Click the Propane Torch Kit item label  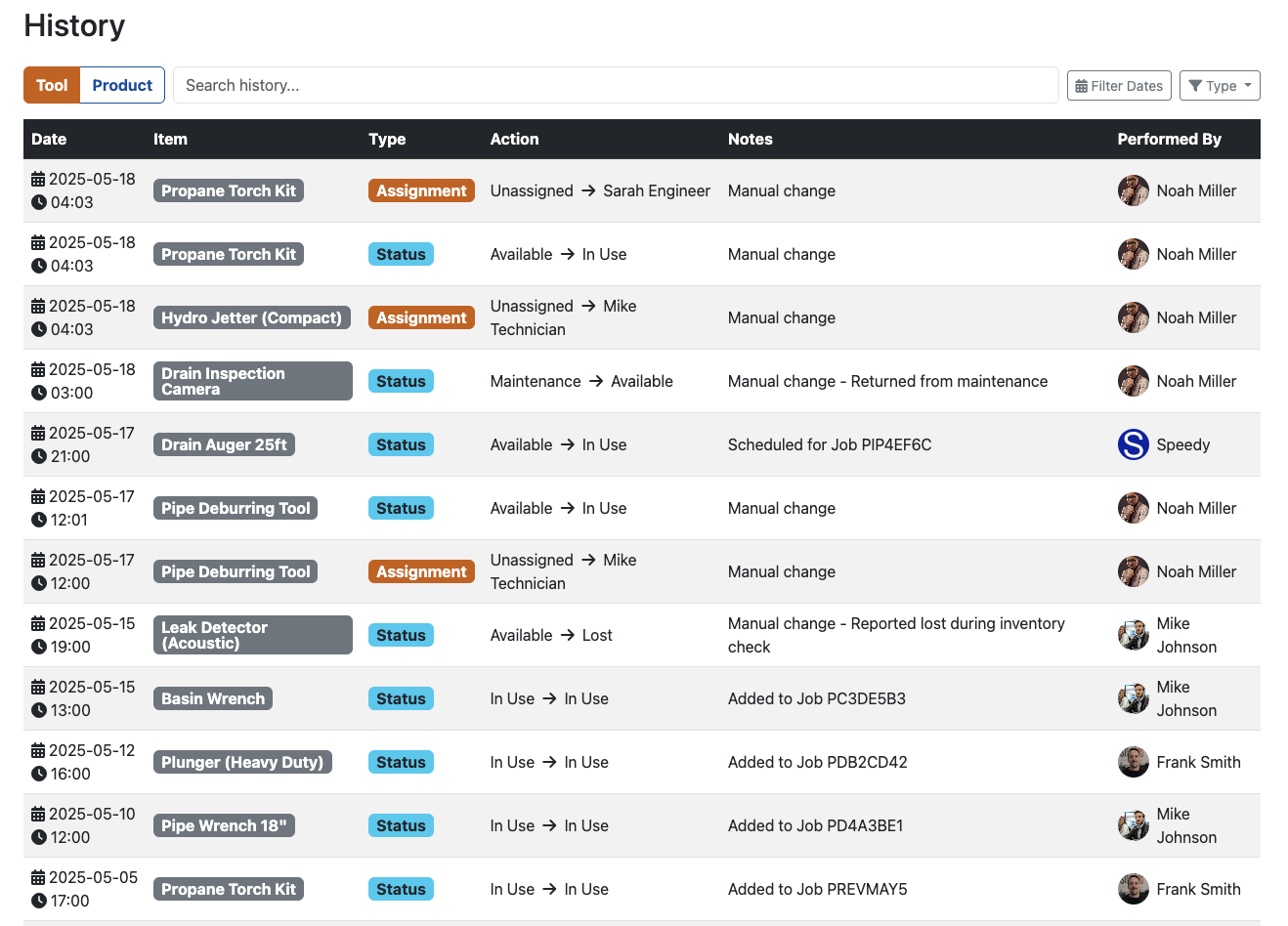tap(228, 190)
